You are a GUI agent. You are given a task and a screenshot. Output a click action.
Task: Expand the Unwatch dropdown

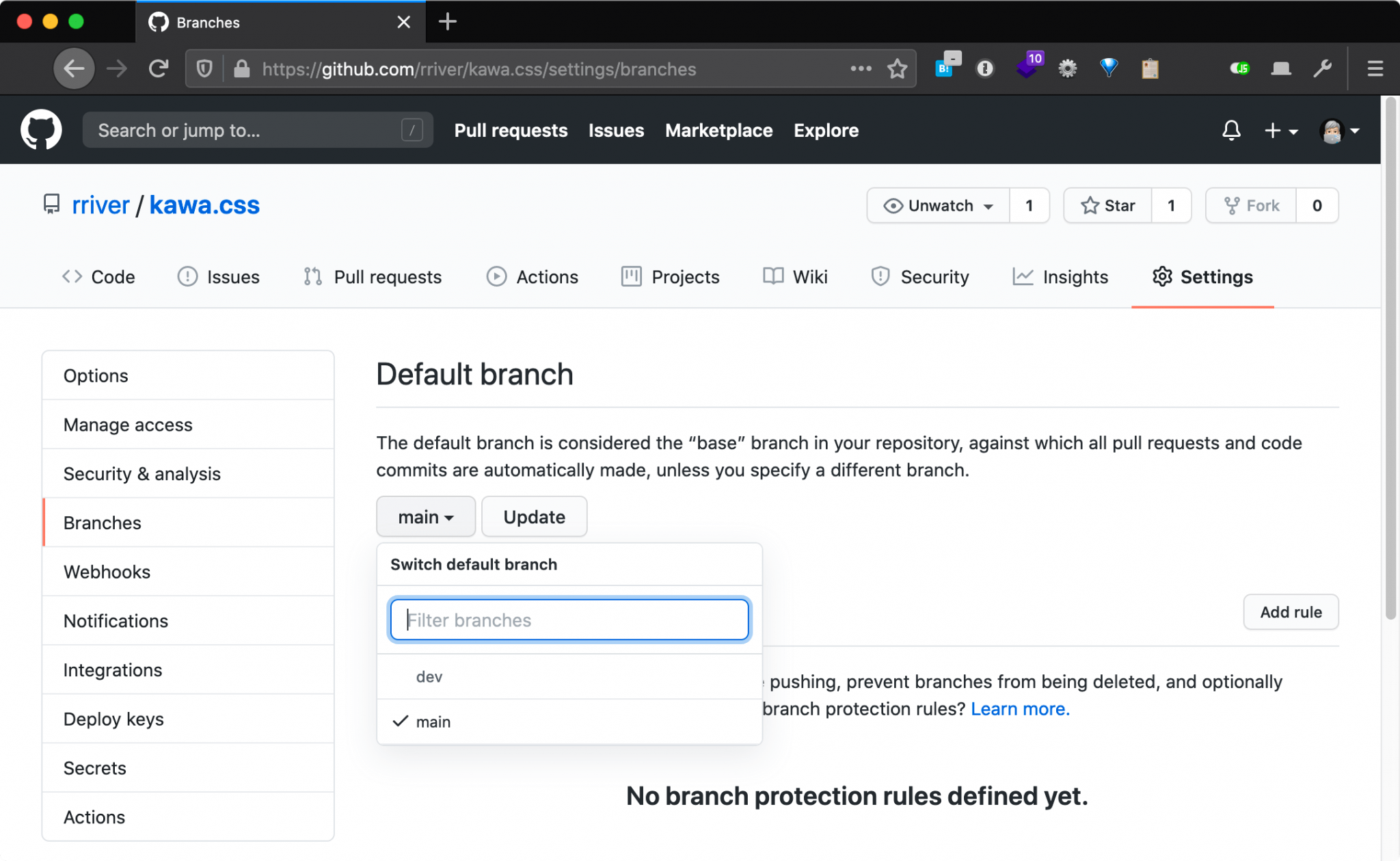click(x=937, y=205)
